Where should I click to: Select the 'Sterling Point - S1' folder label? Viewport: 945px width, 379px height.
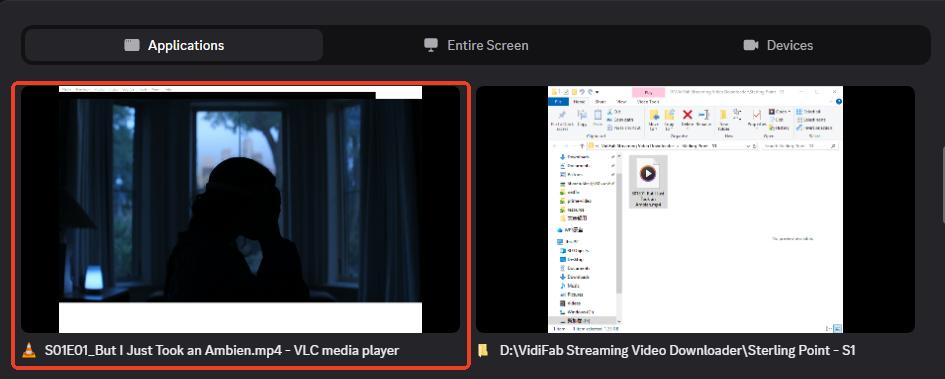[678, 350]
